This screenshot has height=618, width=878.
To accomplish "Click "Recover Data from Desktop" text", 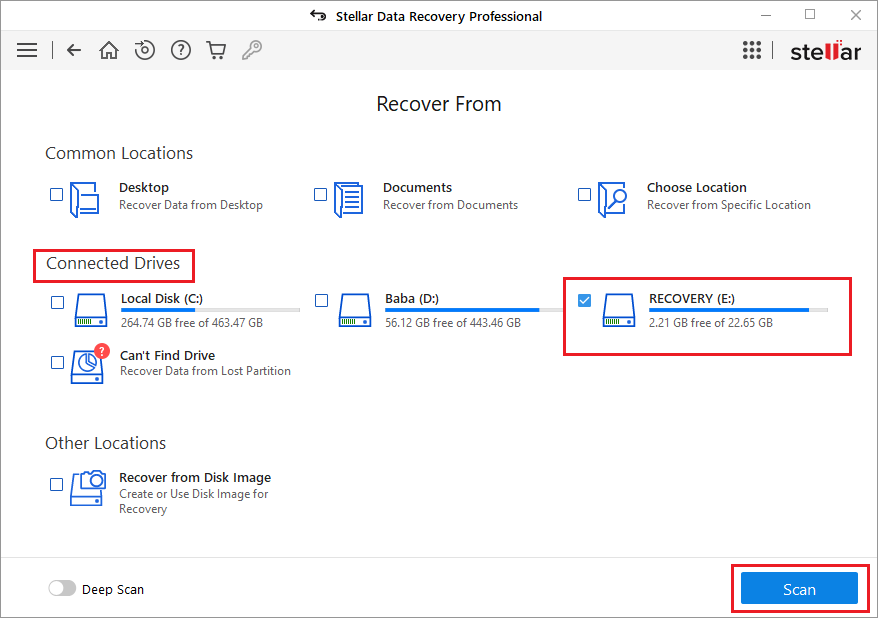I will tap(190, 205).
